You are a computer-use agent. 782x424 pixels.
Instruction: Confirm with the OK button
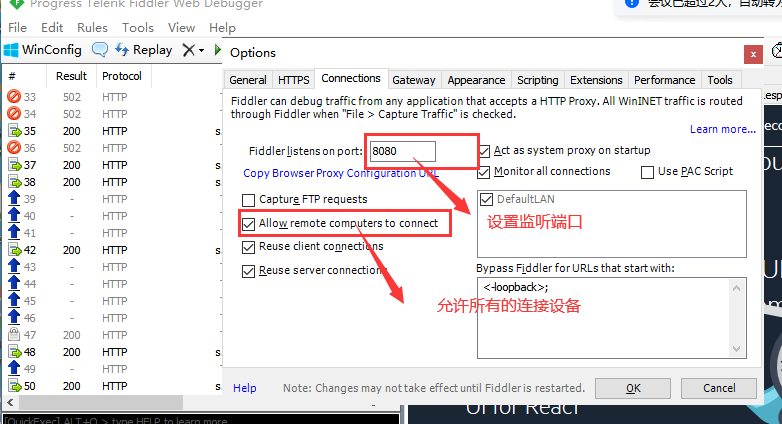tap(633, 388)
